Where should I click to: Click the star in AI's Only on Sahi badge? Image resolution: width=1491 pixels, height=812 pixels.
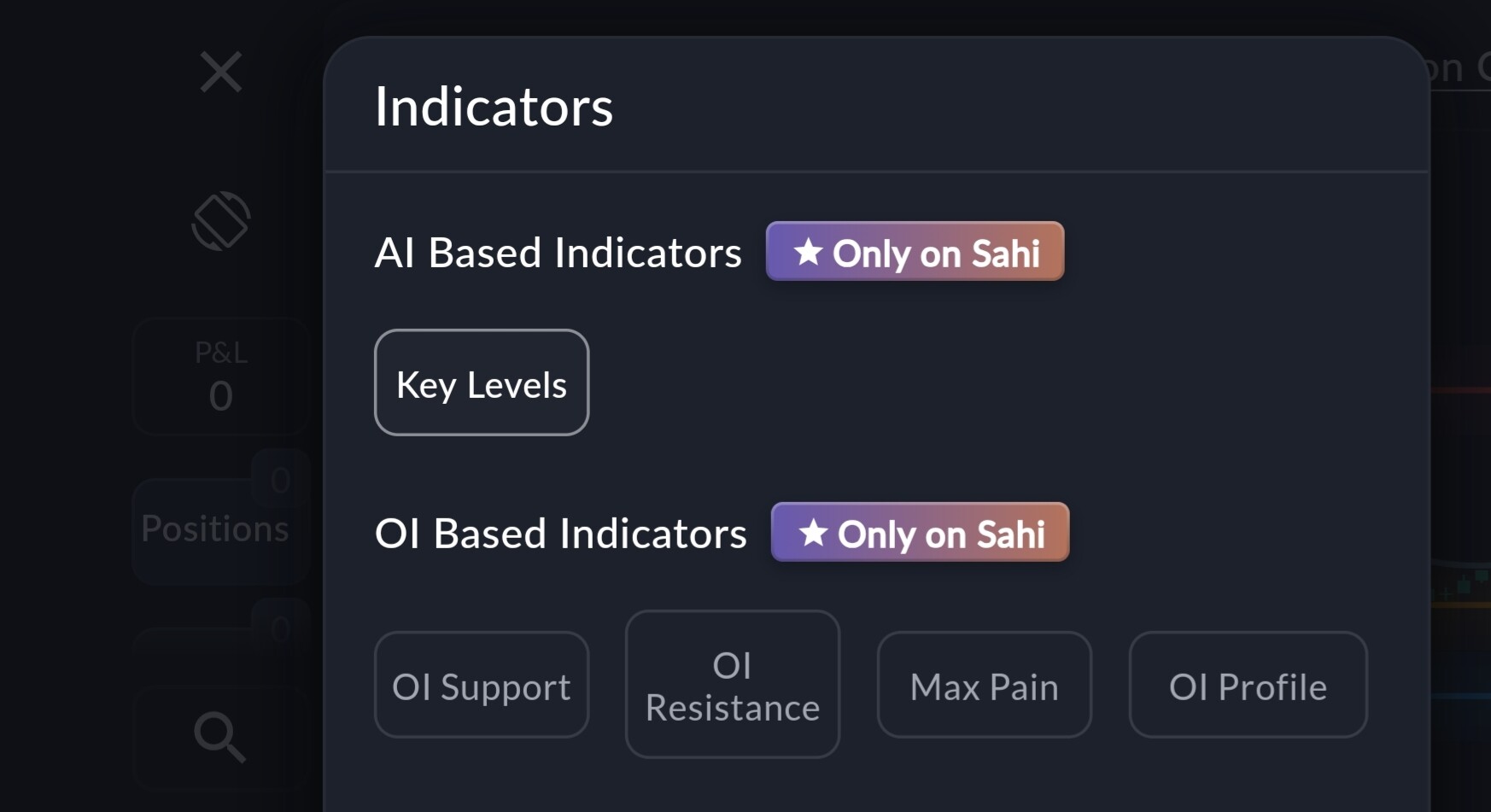(808, 252)
